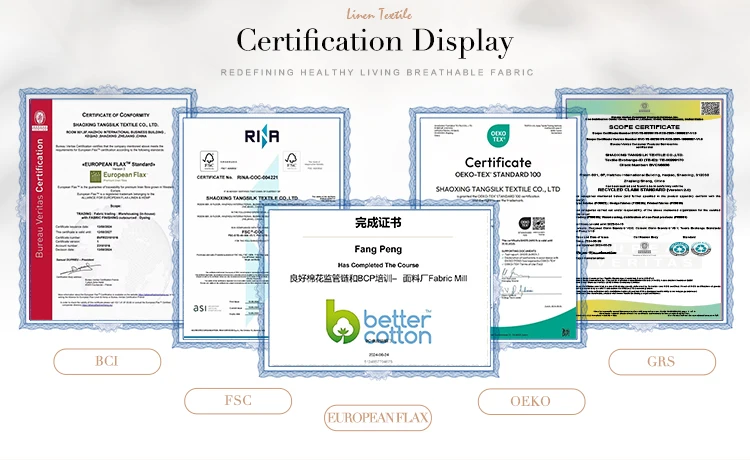750x460 pixels.
Task: Click 'Has Completed The Course' text
Action: click(x=378, y=265)
